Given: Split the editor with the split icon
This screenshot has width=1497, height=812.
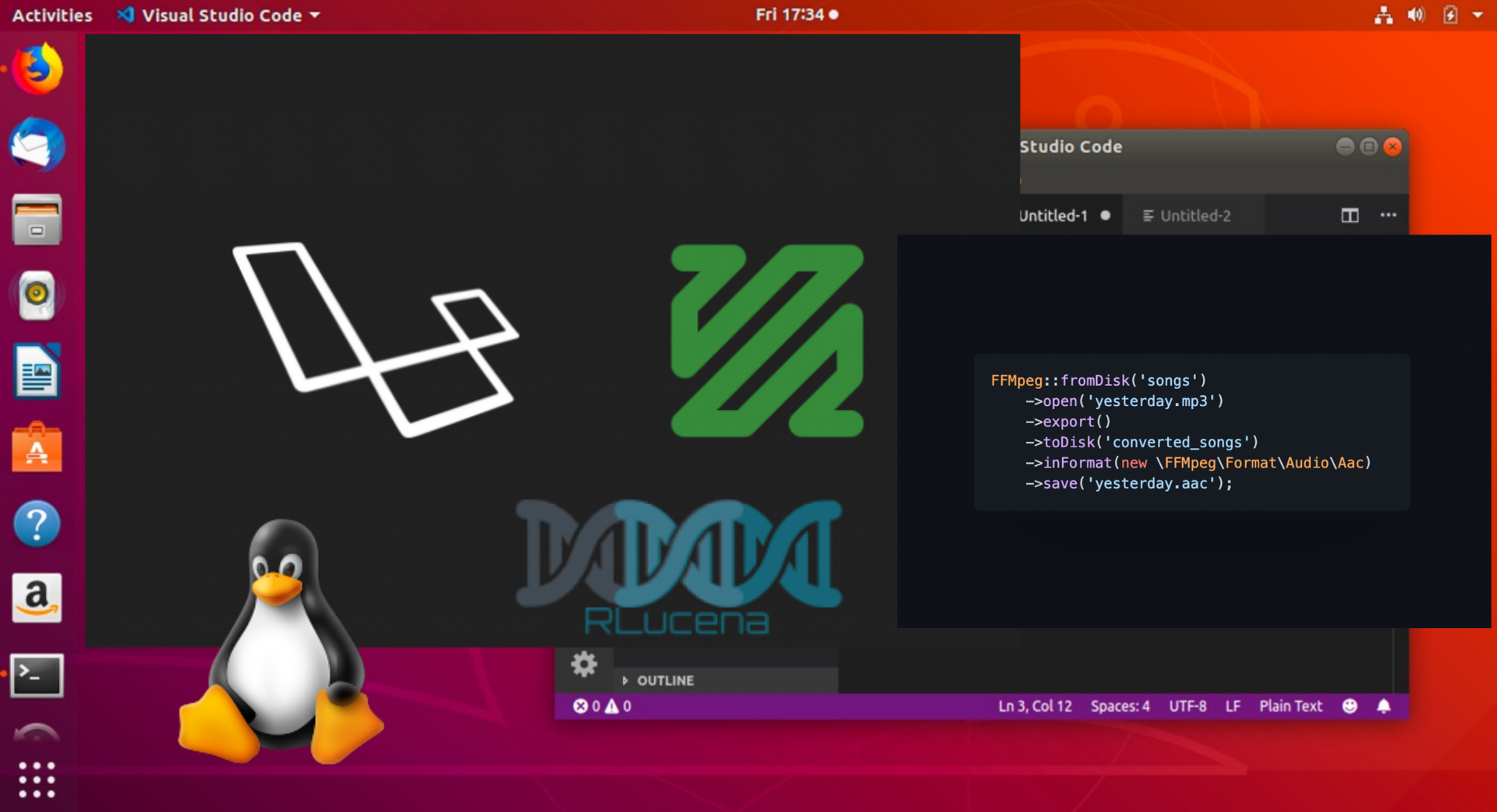Looking at the screenshot, I should (x=1350, y=216).
